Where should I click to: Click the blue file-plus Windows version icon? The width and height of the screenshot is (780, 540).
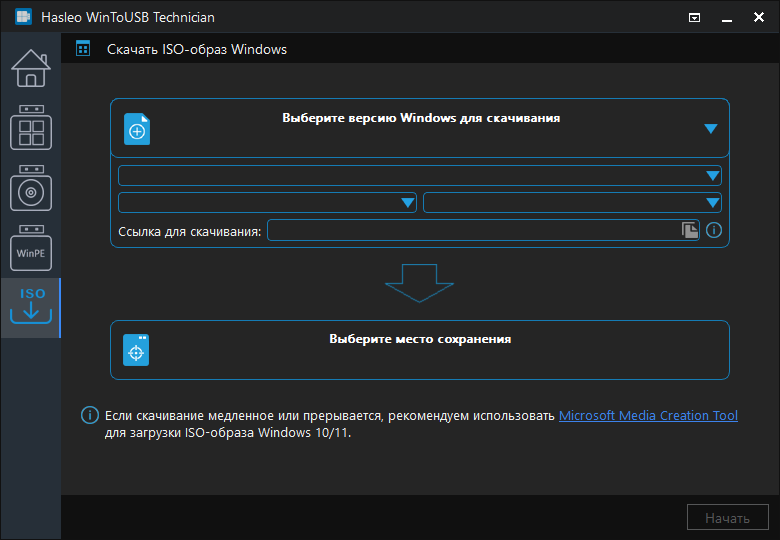[x=137, y=129]
